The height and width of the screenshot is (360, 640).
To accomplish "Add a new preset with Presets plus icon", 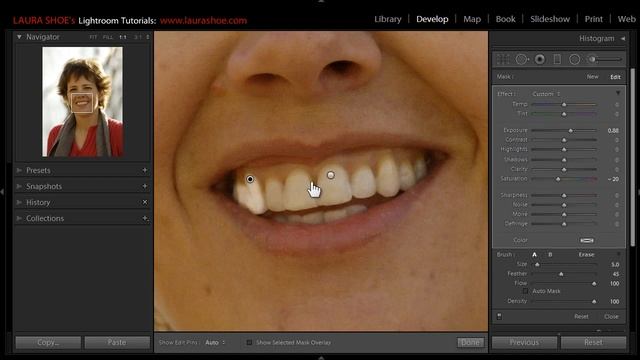I will coord(145,170).
